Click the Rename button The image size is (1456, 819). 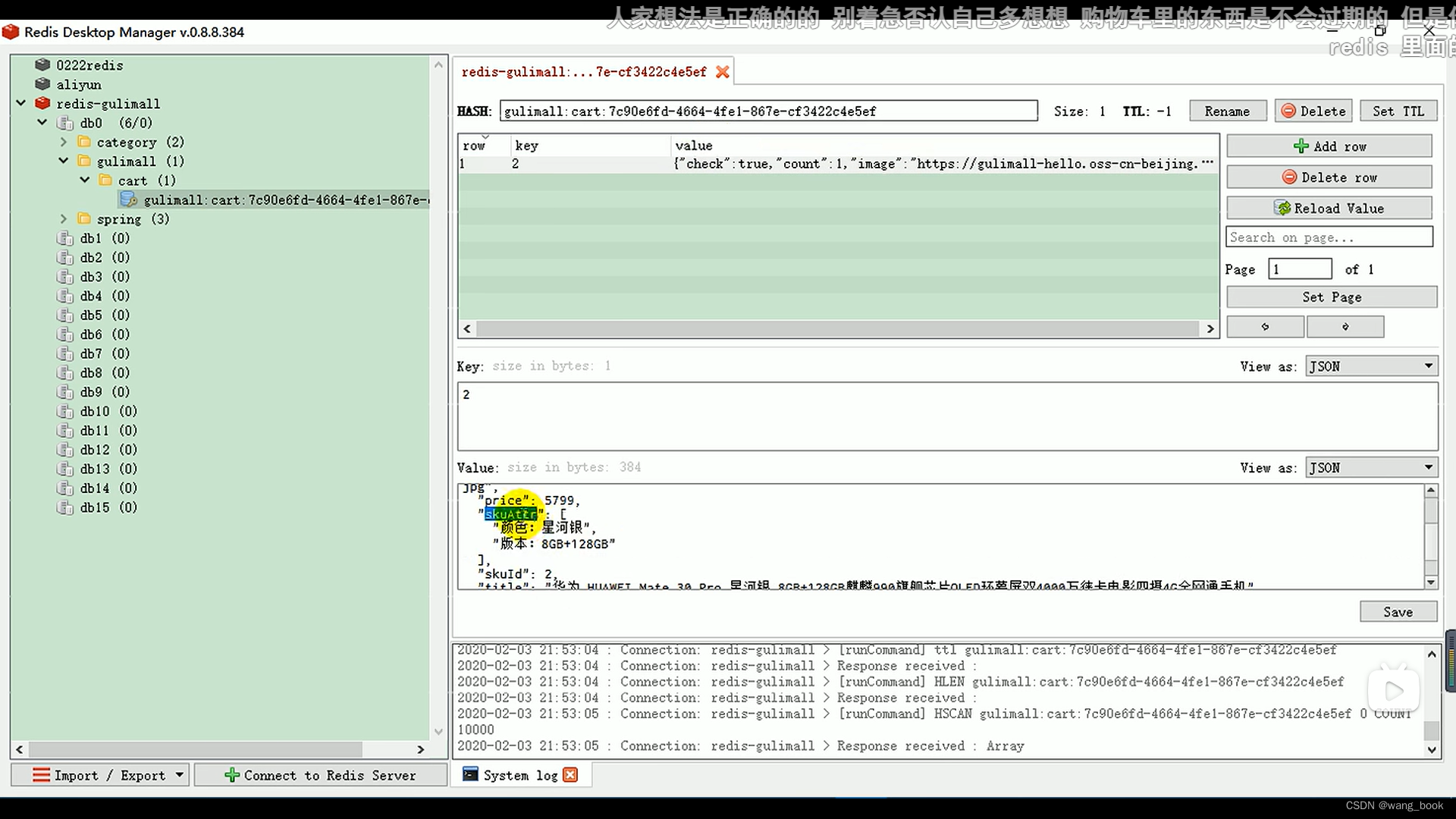click(x=1228, y=111)
